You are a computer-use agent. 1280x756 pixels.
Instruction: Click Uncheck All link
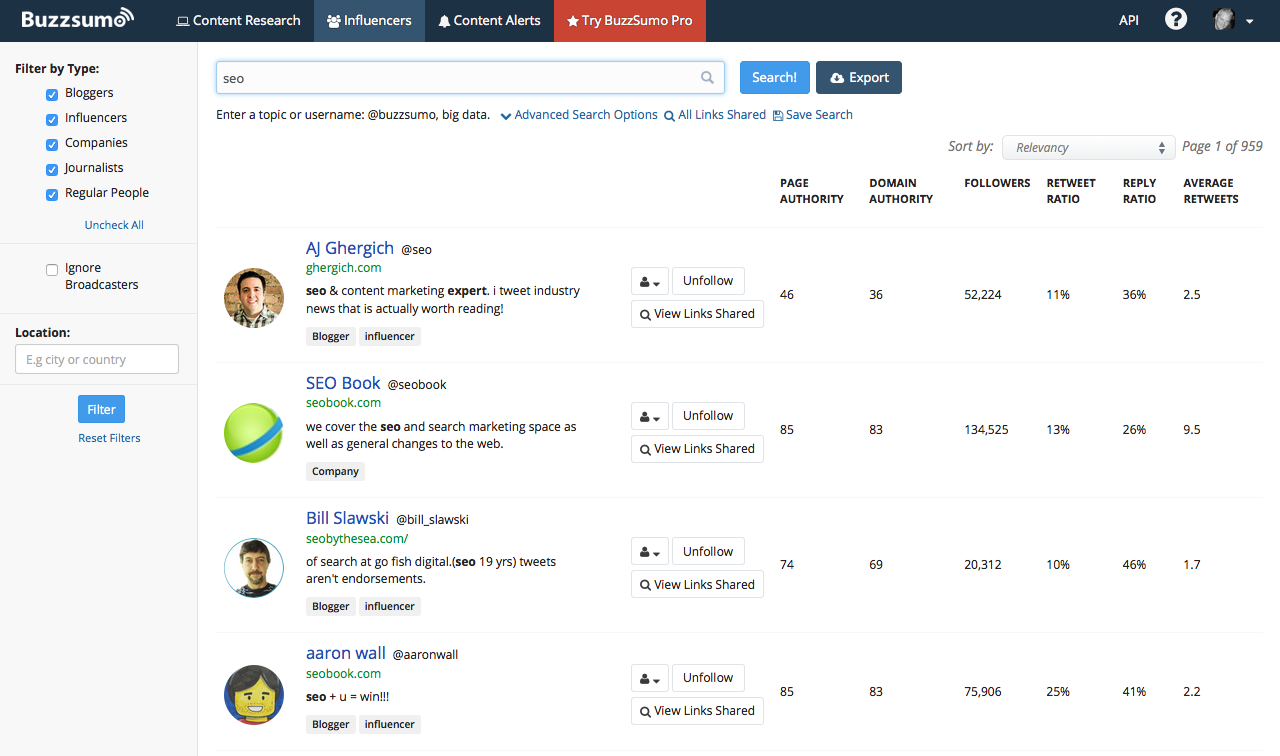[x=114, y=225]
